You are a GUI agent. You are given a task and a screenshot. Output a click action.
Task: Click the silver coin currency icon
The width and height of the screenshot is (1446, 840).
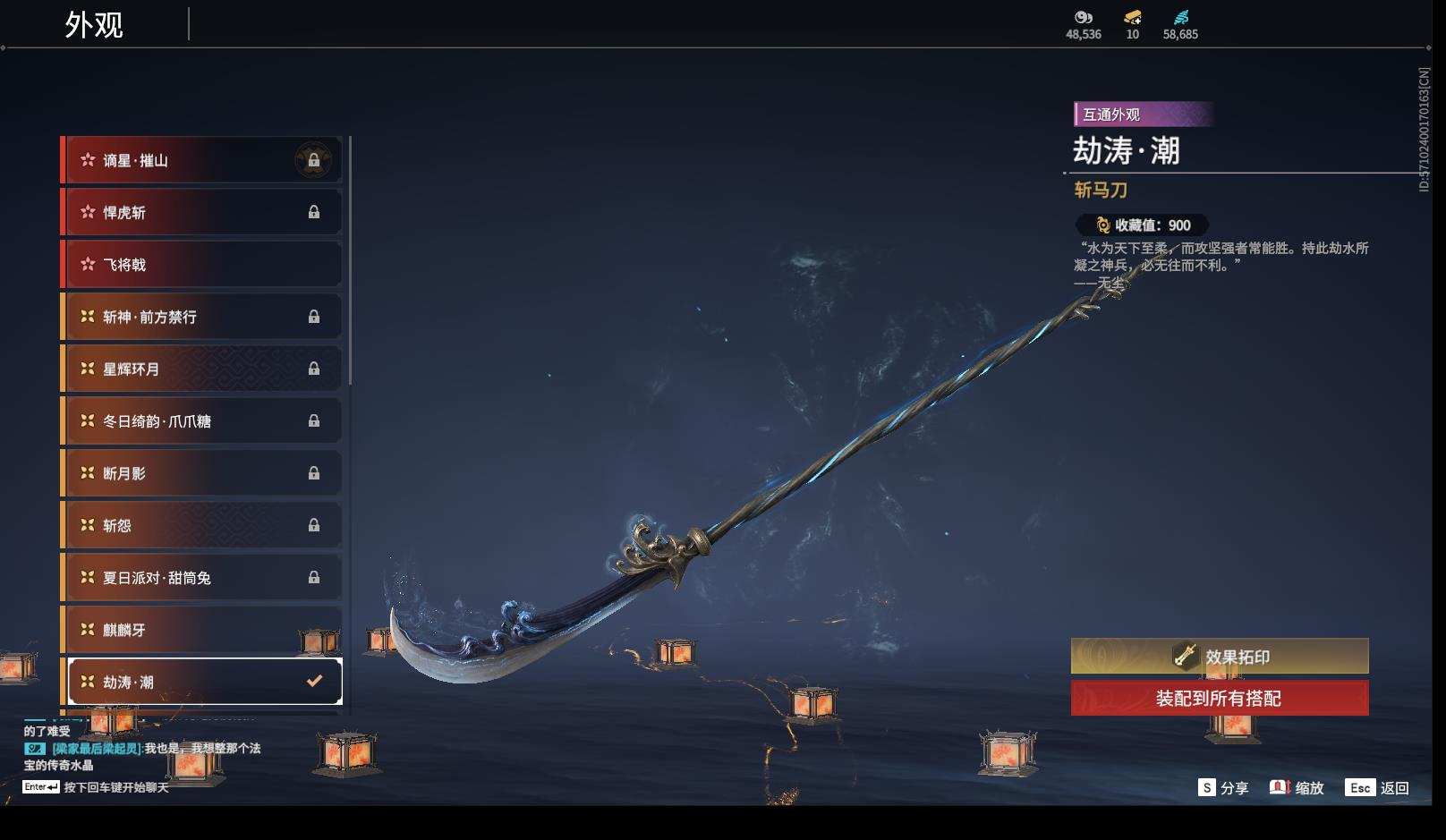(1084, 18)
